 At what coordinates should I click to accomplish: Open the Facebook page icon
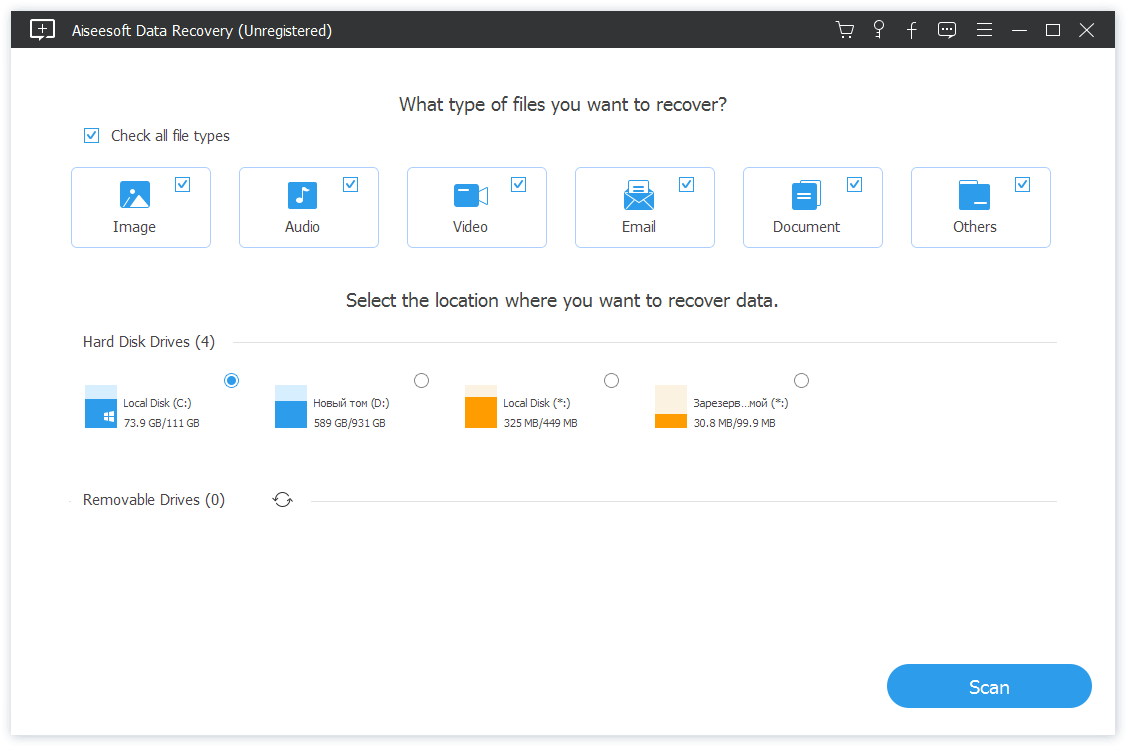click(x=912, y=30)
